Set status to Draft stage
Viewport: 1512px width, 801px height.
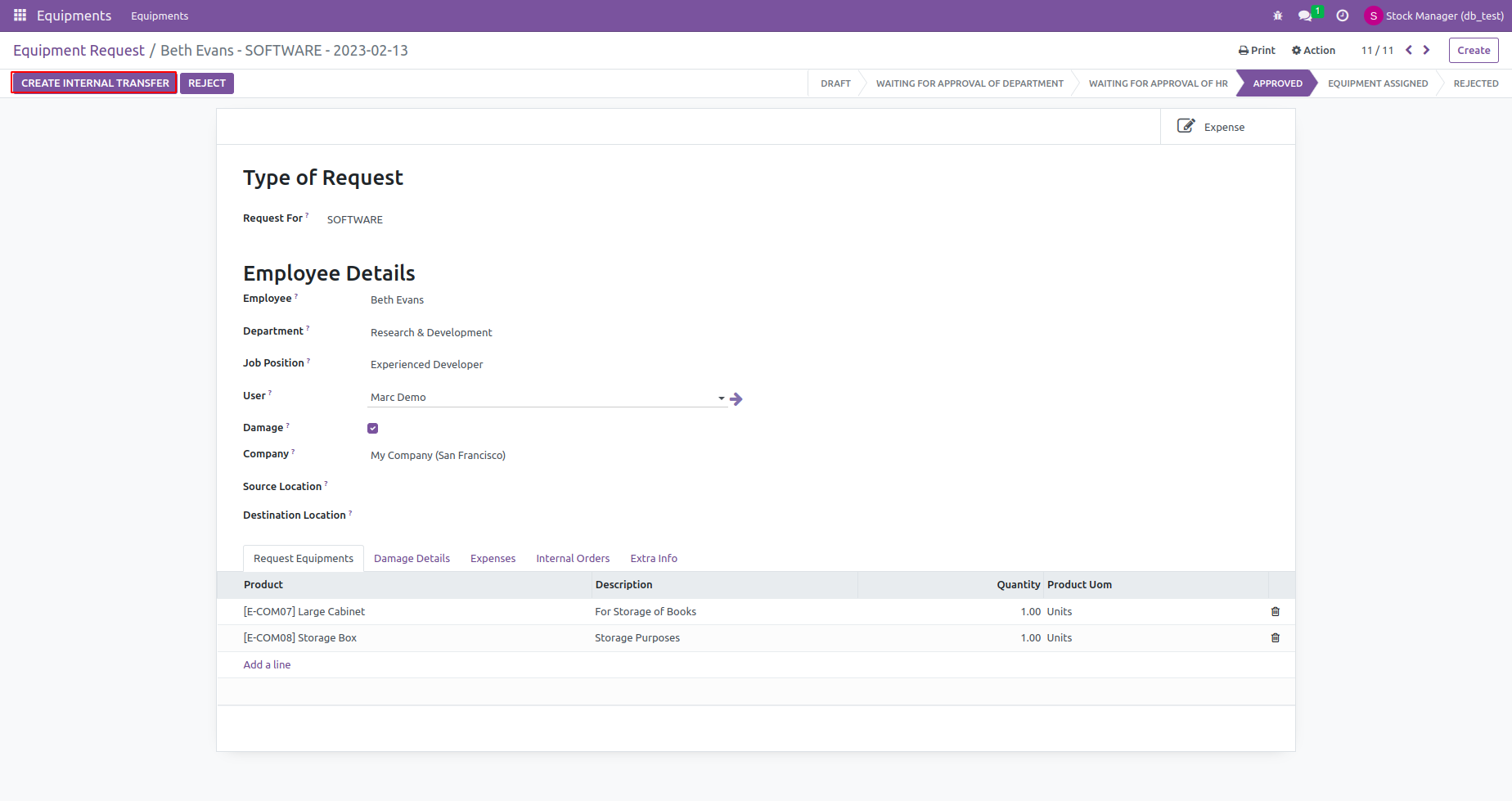tap(835, 83)
